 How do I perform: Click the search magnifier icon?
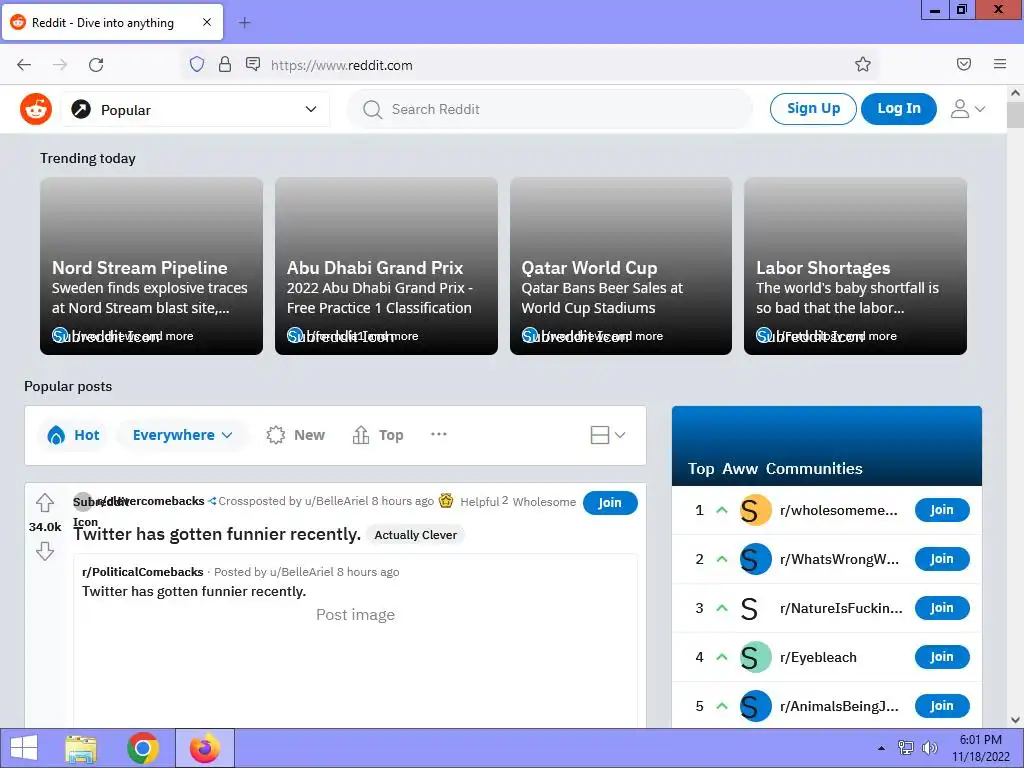point(372,110)
